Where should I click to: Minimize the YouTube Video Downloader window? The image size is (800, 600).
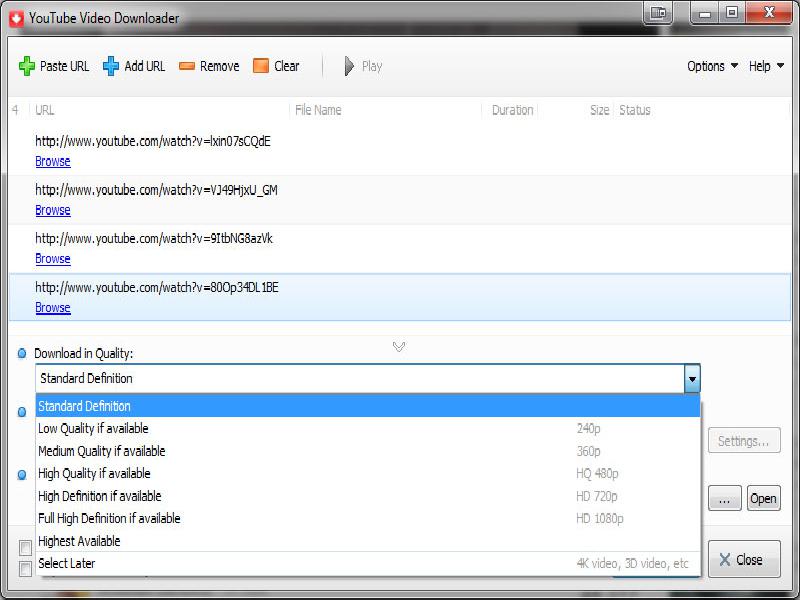[705, 12]
